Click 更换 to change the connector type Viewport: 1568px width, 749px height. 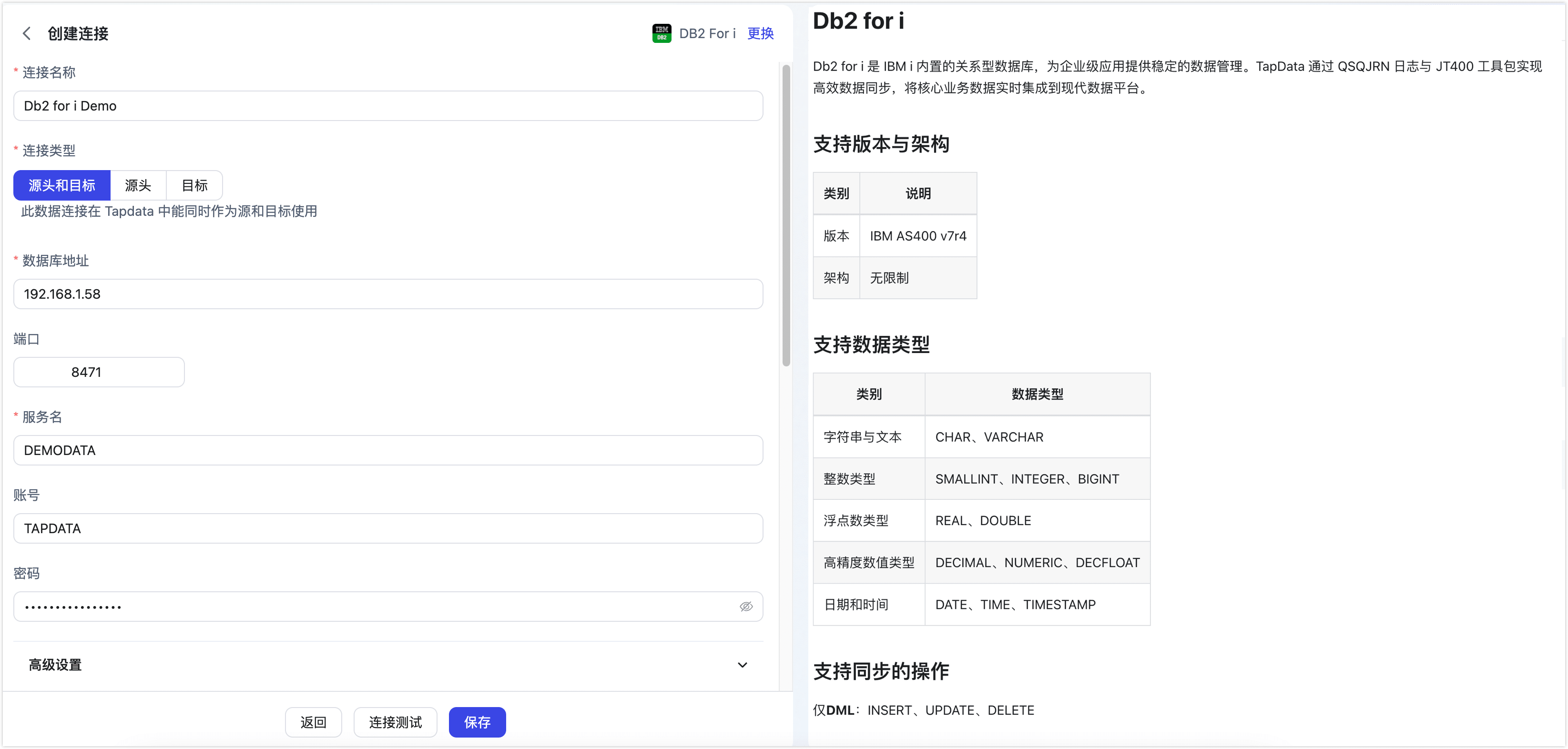click(x=760, y=33)
